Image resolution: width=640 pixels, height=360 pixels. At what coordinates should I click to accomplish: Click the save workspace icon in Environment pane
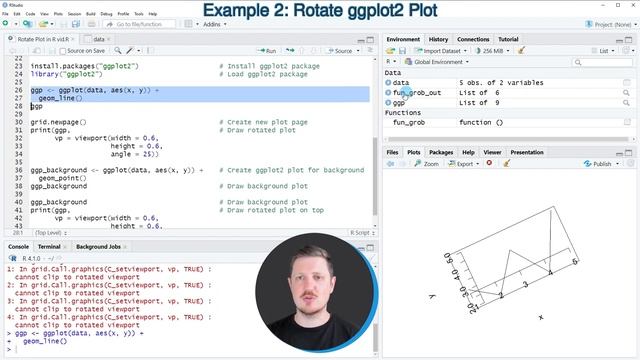pos(402,51)
